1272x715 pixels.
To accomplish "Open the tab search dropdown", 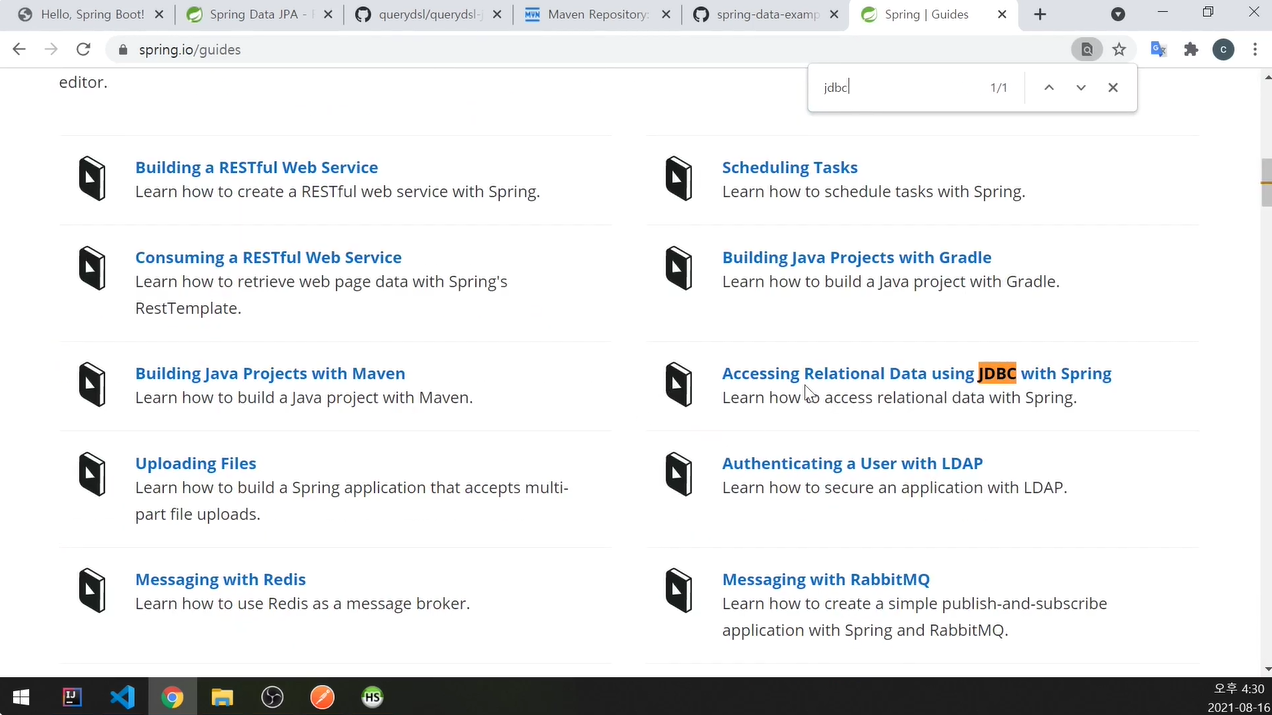I will (1118, 14).
